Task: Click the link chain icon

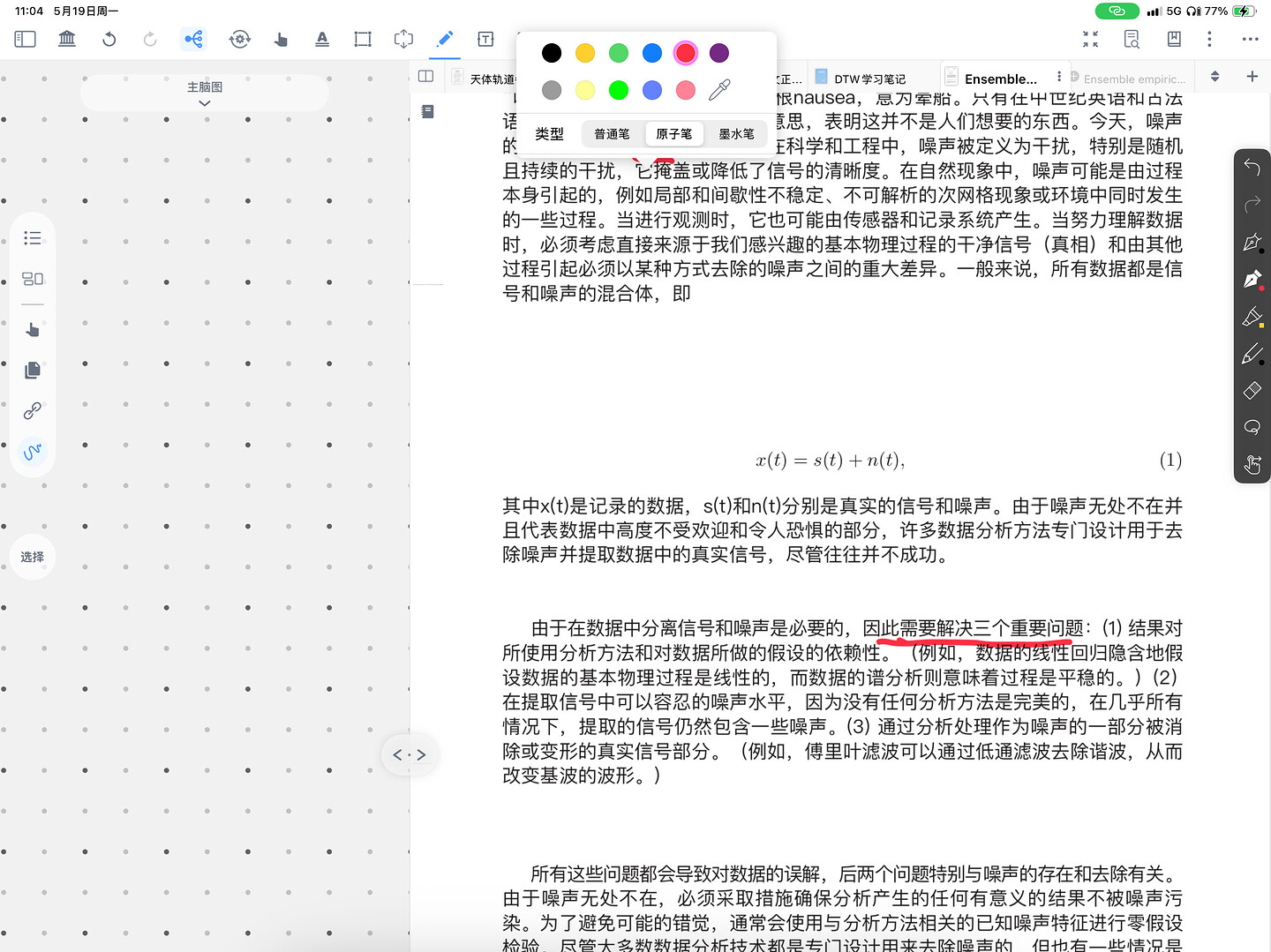Action: 33,410
